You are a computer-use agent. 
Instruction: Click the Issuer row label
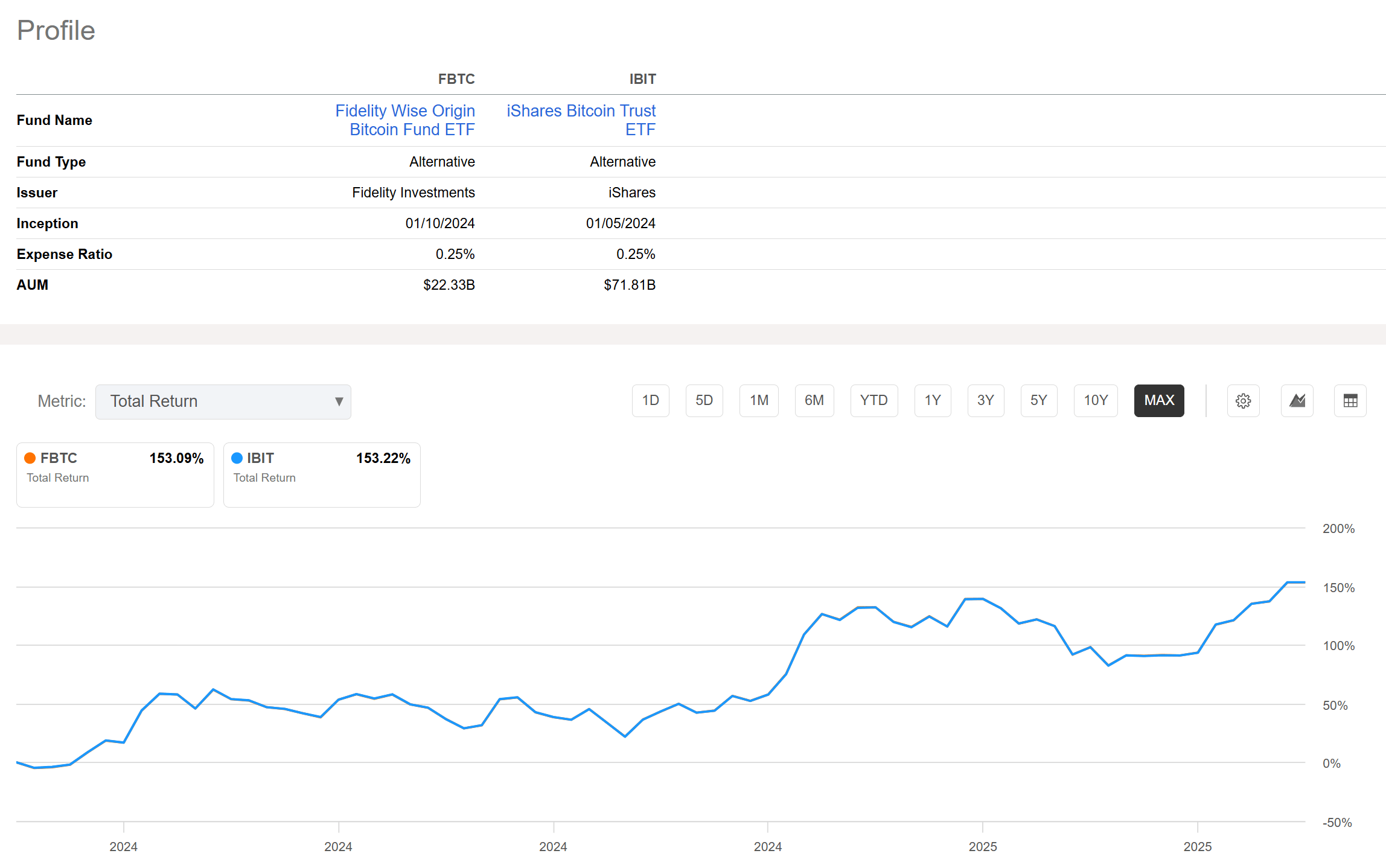click(37, 193)
